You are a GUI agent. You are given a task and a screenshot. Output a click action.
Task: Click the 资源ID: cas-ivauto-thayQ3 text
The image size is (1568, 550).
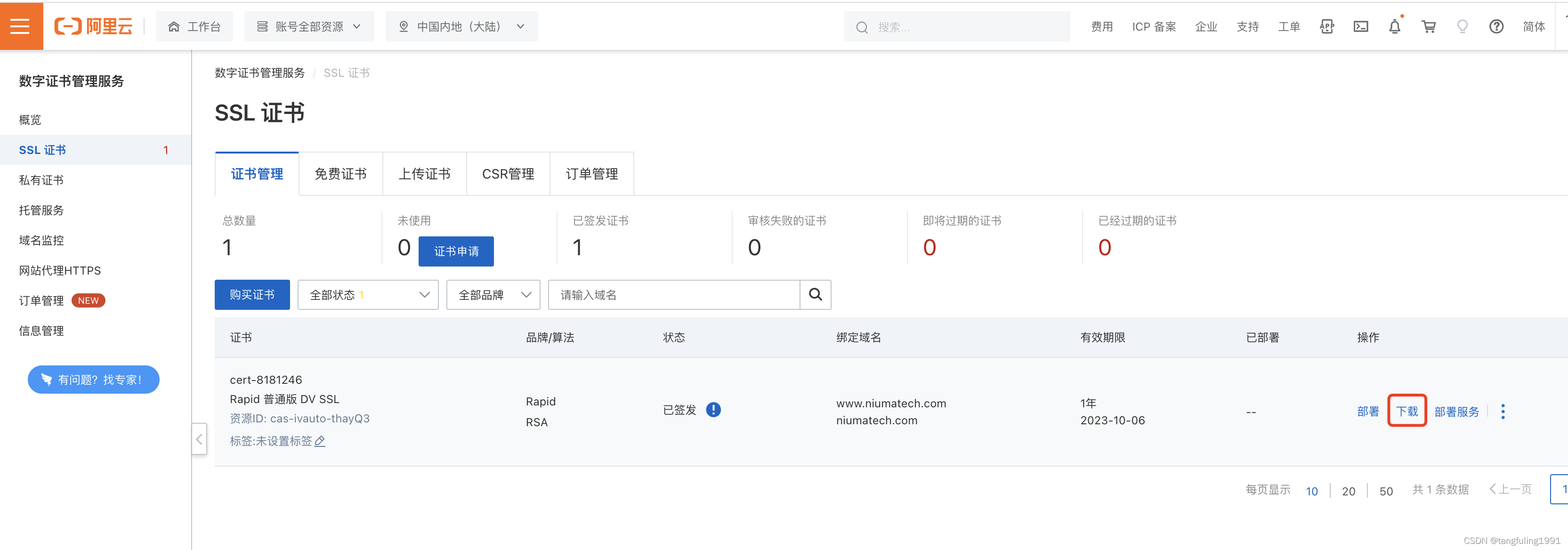coord(299,419)
